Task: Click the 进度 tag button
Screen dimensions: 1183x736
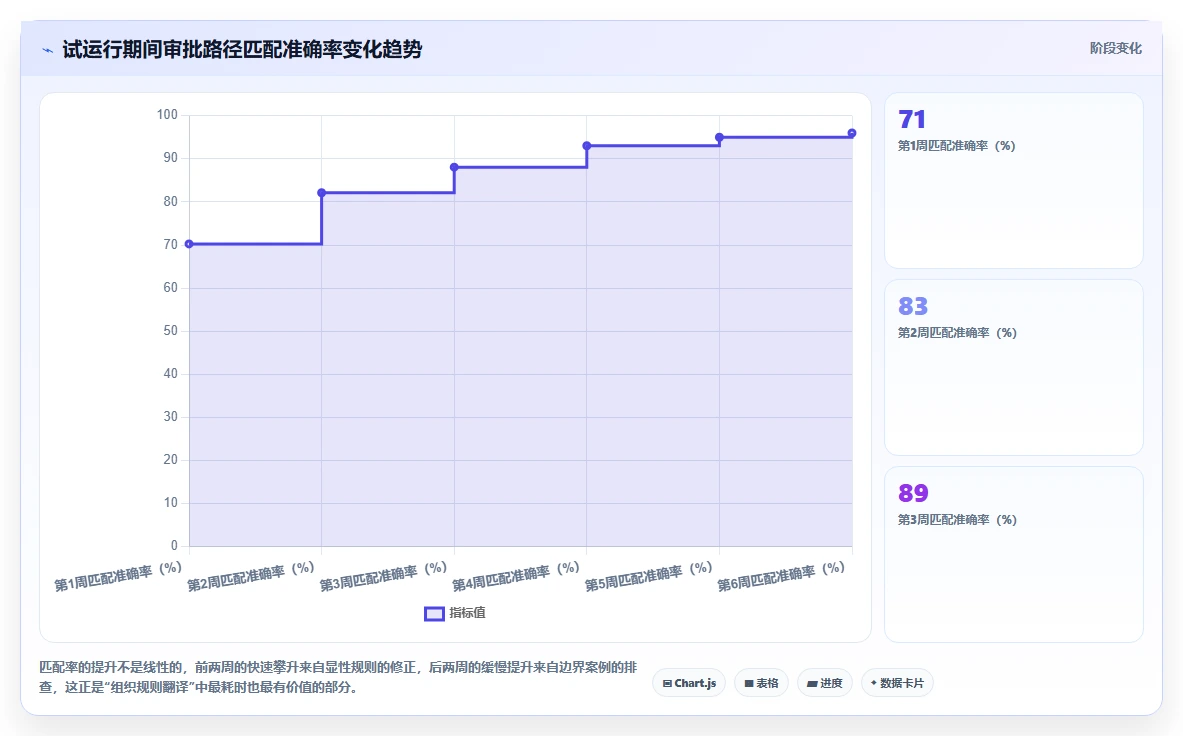Action: [x=825, y=683]
